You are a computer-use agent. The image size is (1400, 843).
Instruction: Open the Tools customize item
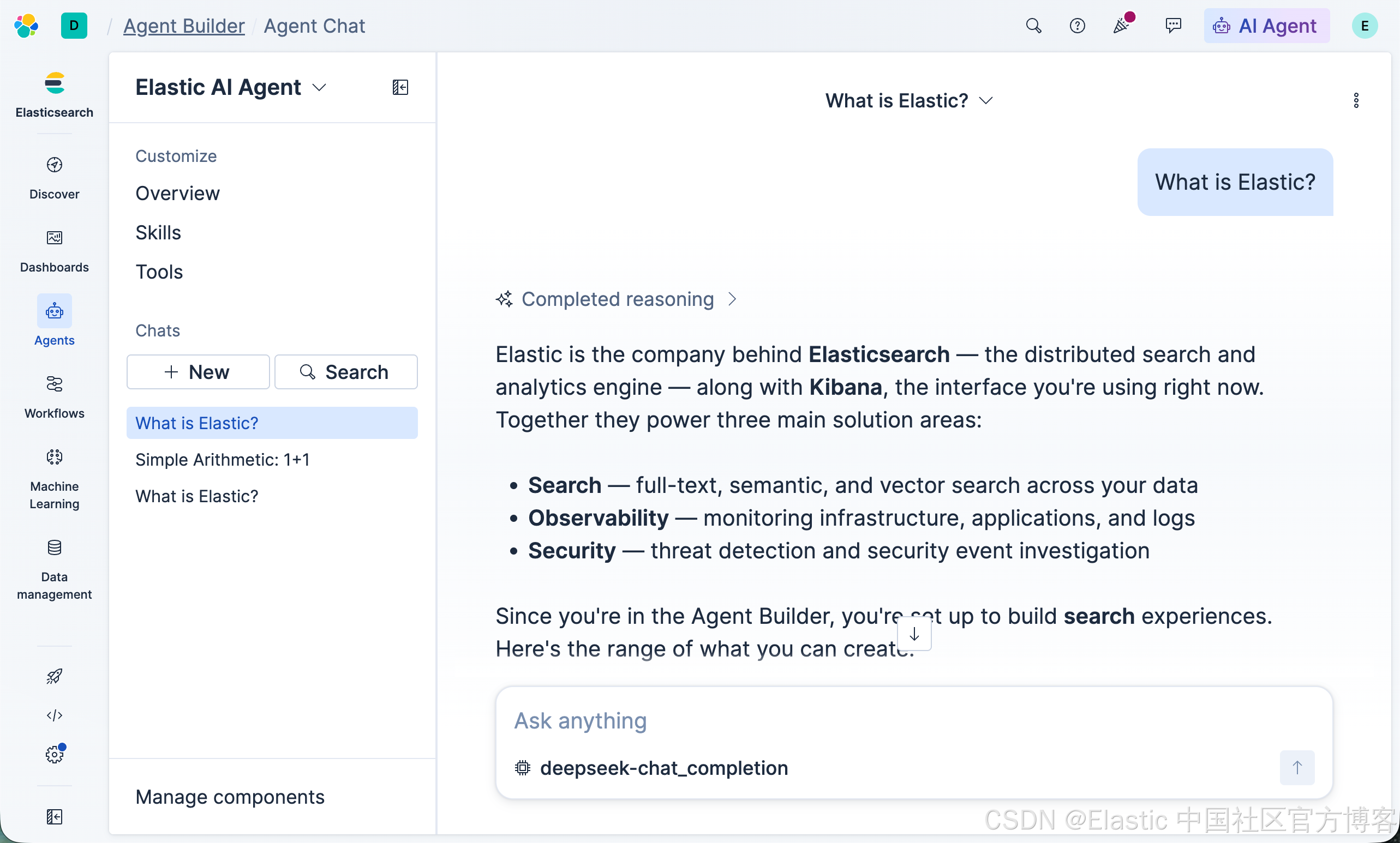coord(159,272)
